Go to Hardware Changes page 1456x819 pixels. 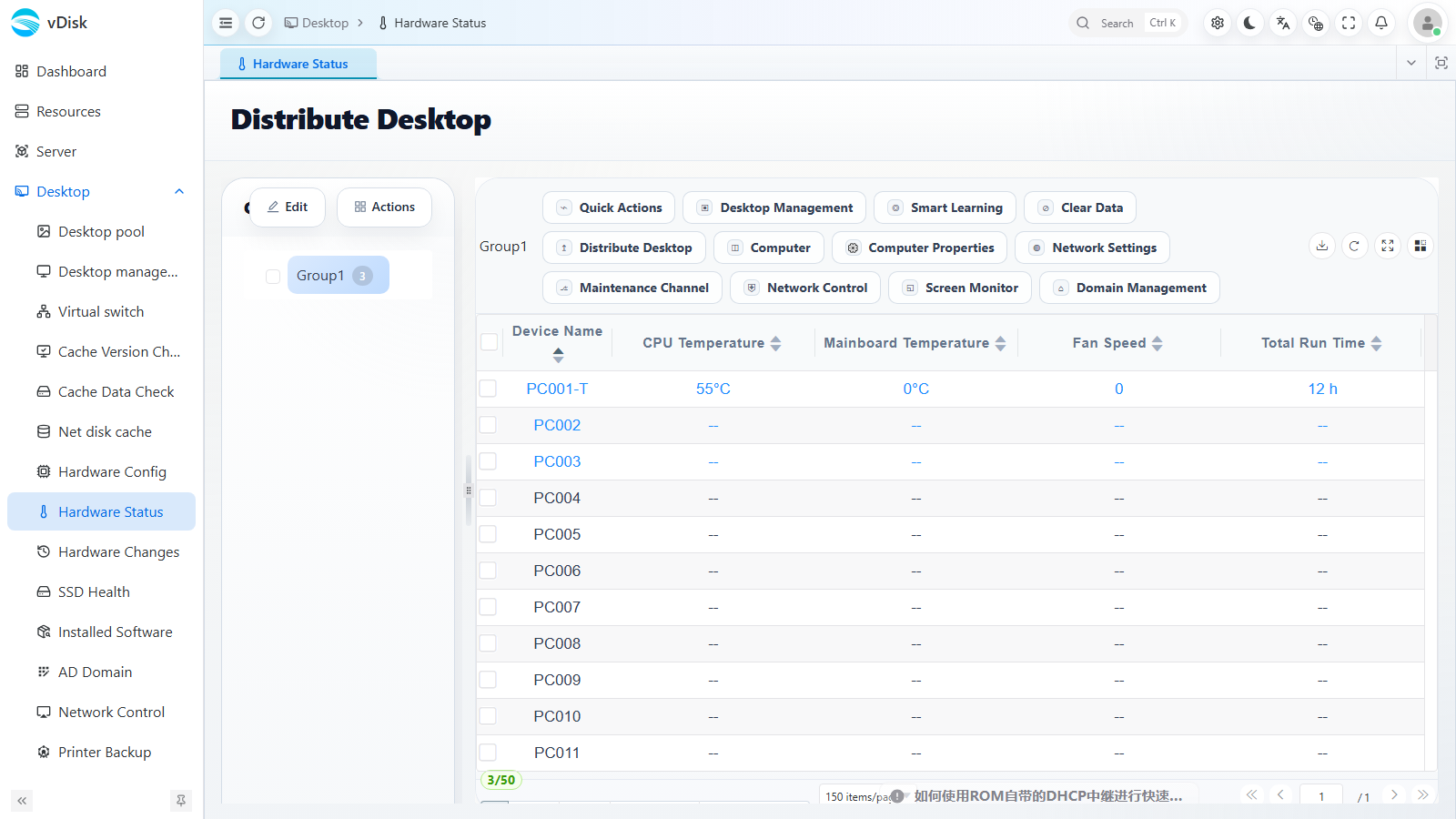coord(118,551)
